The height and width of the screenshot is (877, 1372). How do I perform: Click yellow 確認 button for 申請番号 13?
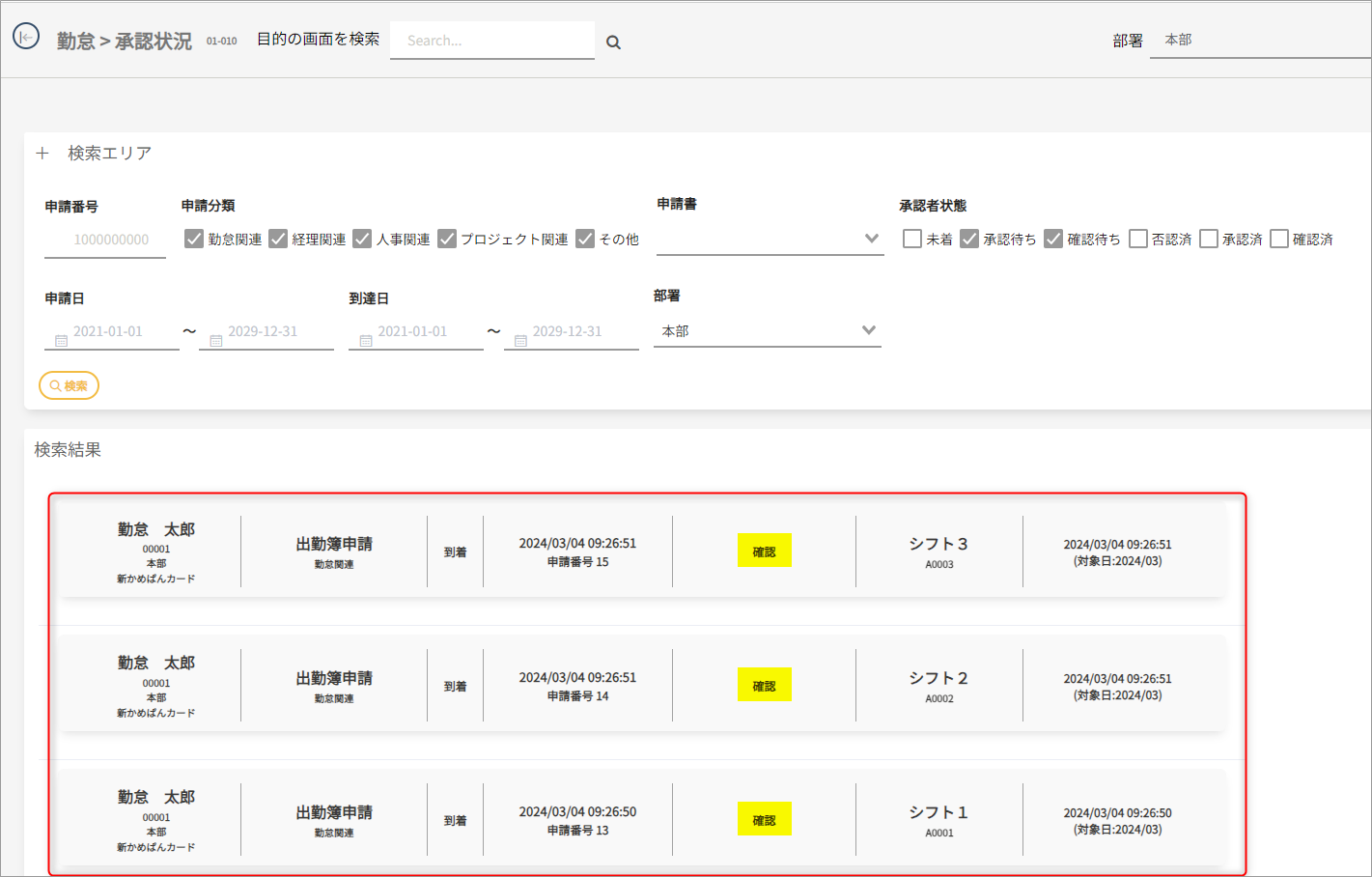tap(764, 819)
